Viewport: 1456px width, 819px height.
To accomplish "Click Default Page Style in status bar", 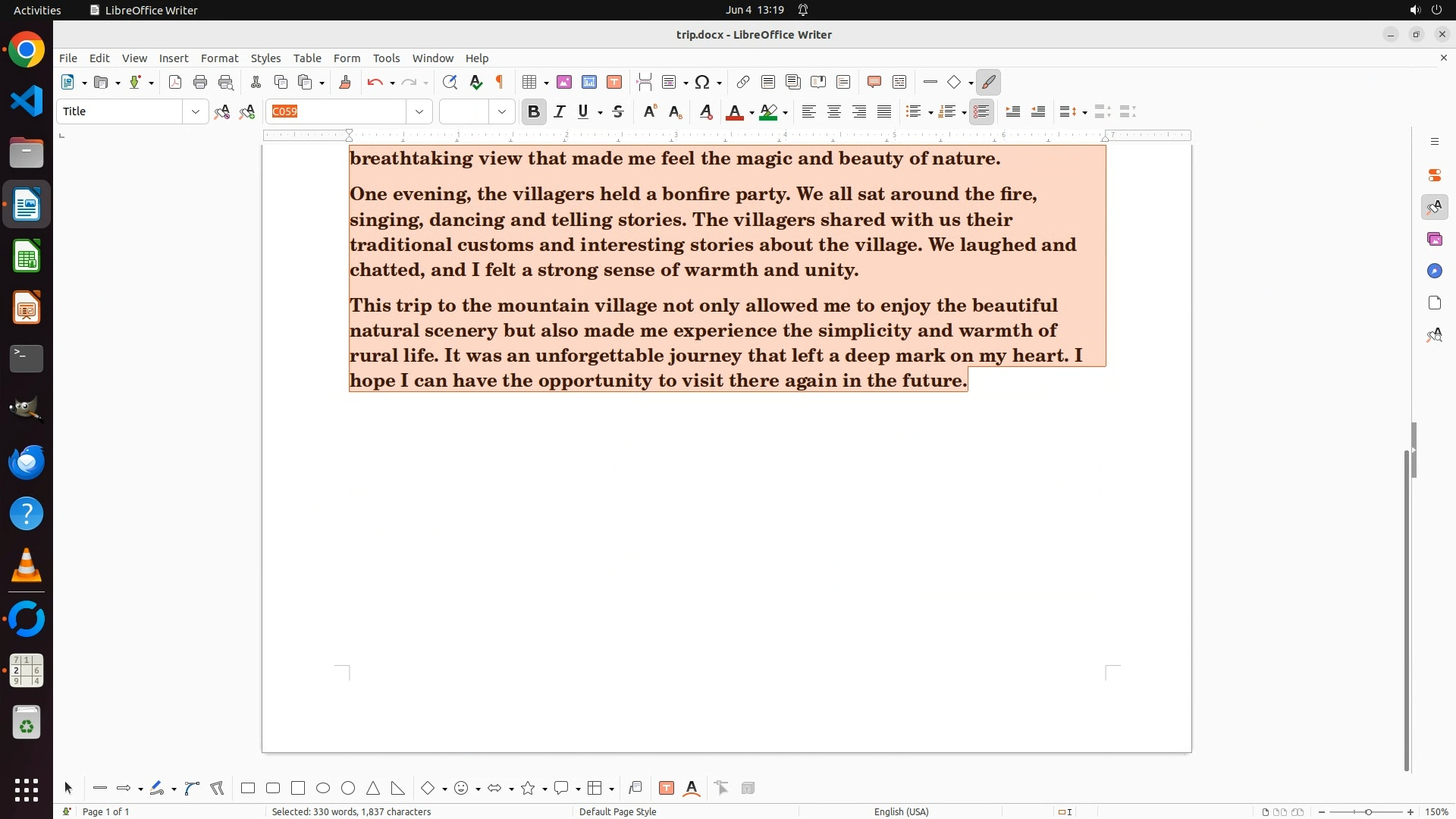I will (x=617, y=811).
